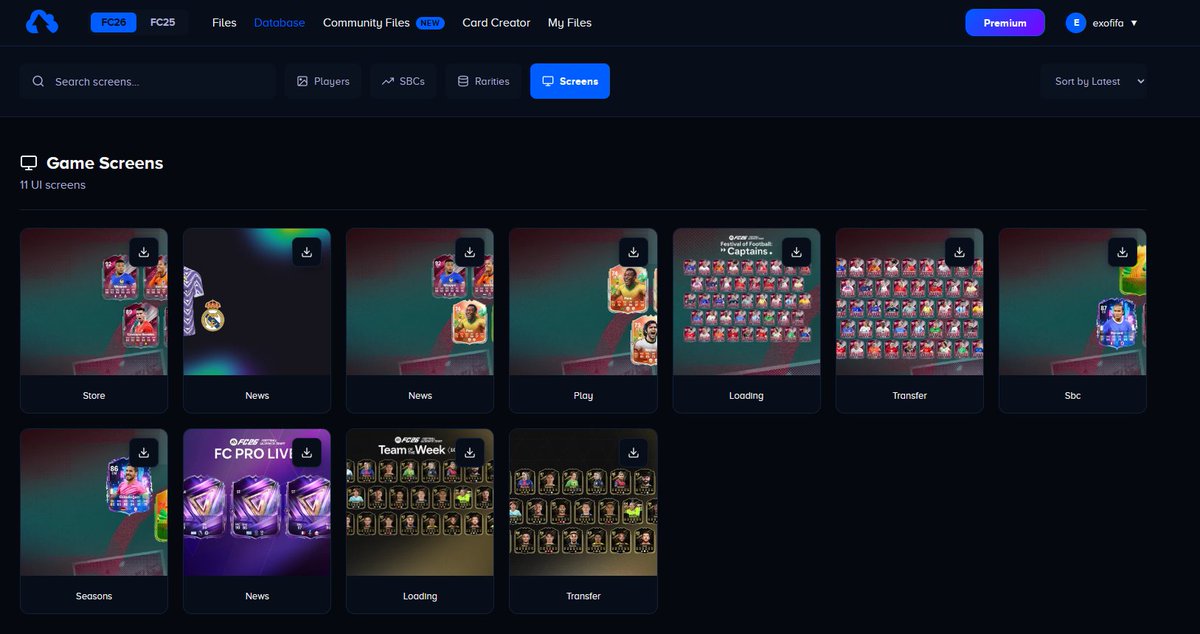
Task: Open the Store screen thumbnail
Action: (94, 302)
